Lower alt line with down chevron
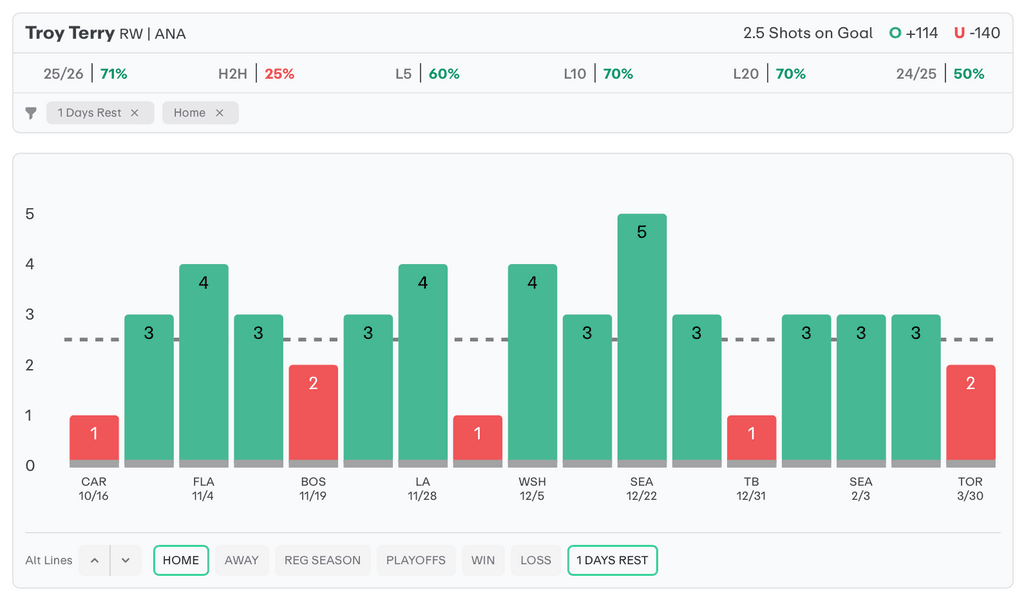The height and width of the screenshot is (603, 1024). coord(125,560)
